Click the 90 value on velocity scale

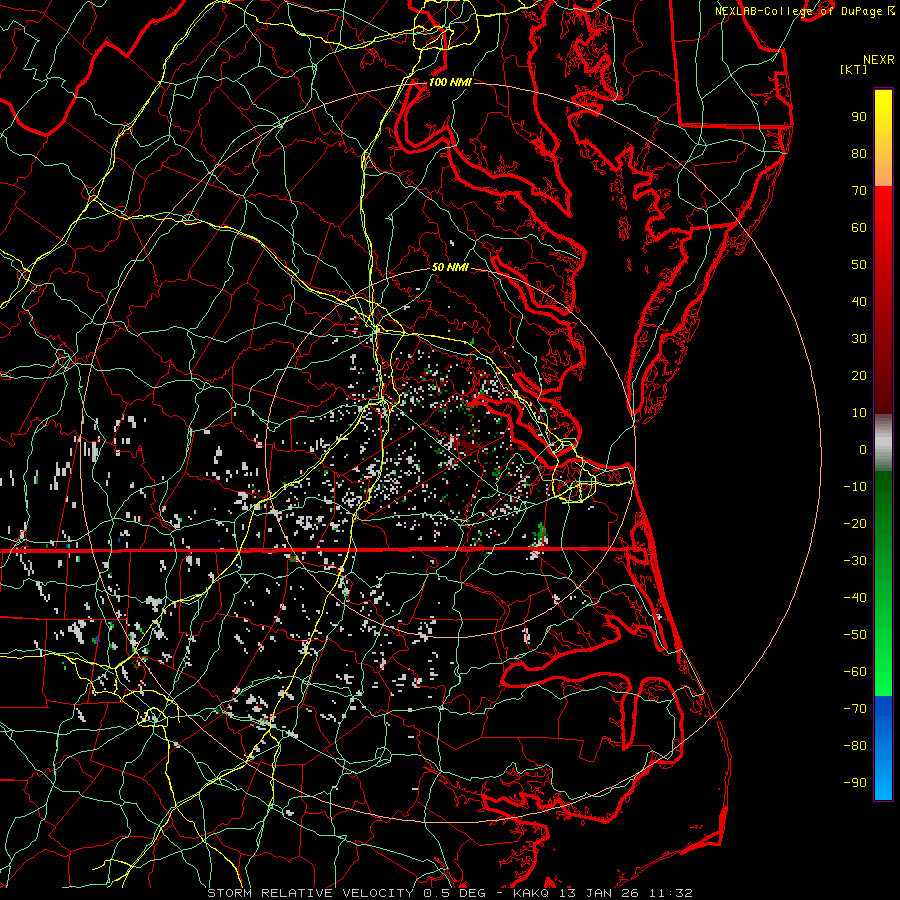pos(859,117)
